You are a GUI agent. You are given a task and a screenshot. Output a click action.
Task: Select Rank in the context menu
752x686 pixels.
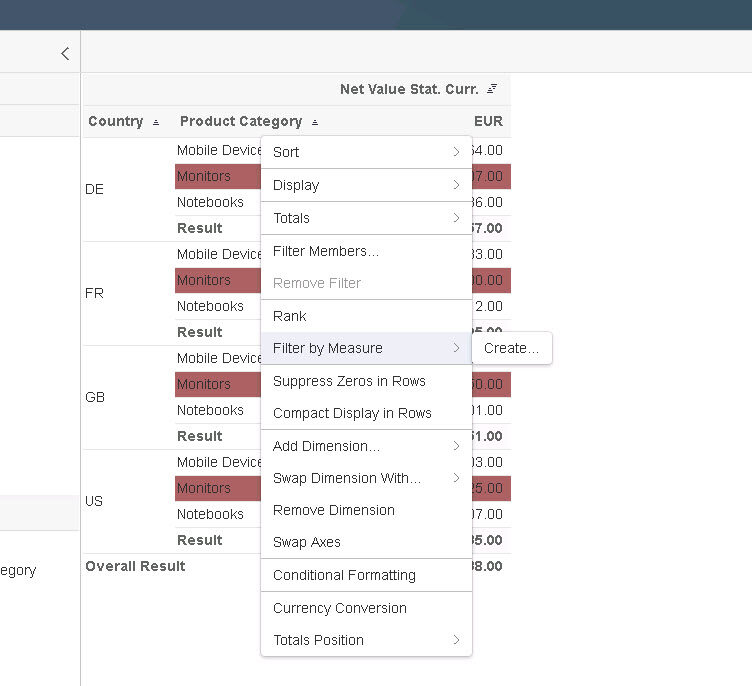[290, 316]
